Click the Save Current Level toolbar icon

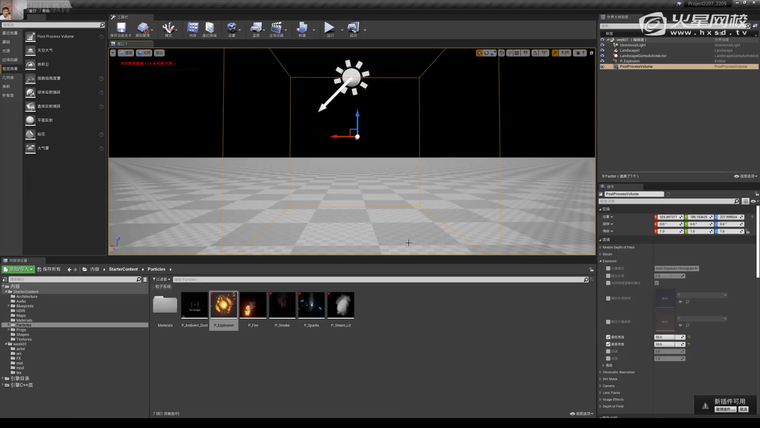119,29
